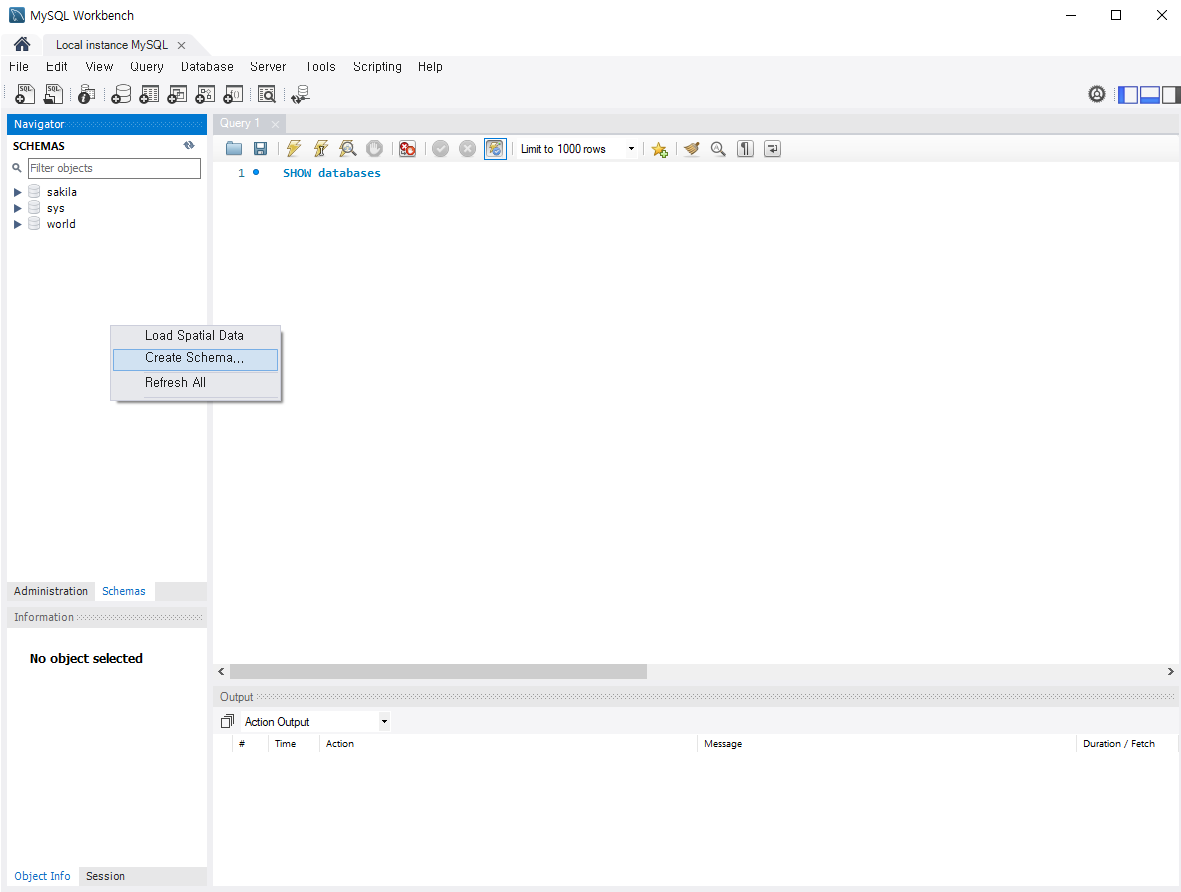Screen dimensions: 1181x892
Task: Stop the running query icon
Action: point(374,148)
